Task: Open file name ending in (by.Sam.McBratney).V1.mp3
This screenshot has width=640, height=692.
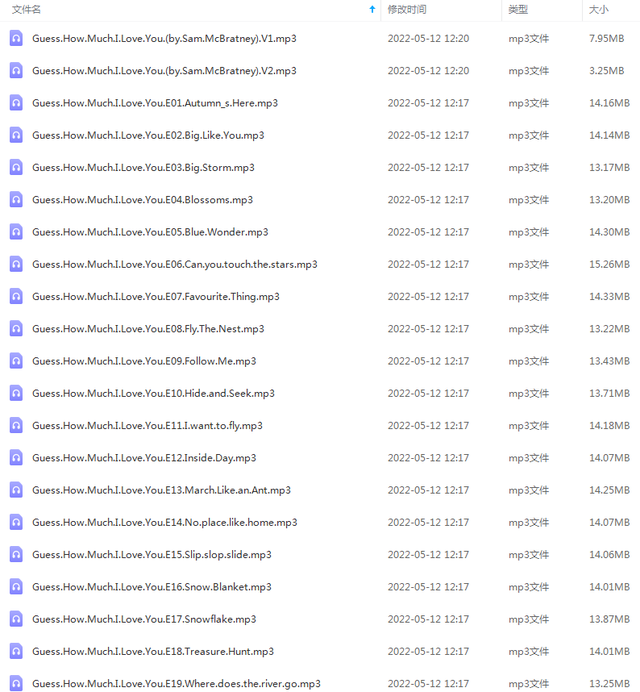Action: tap(164, 39)
